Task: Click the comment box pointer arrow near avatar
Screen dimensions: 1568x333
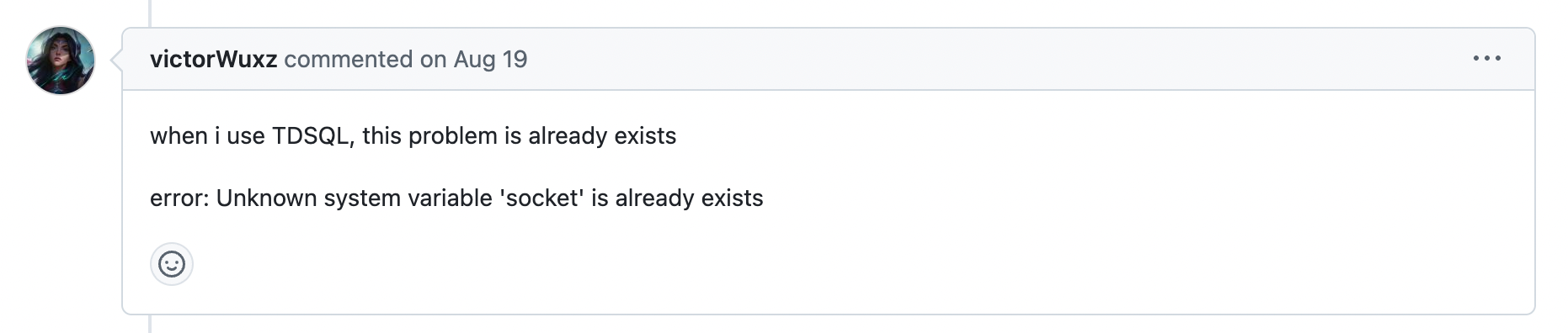Action: [116, 60]
